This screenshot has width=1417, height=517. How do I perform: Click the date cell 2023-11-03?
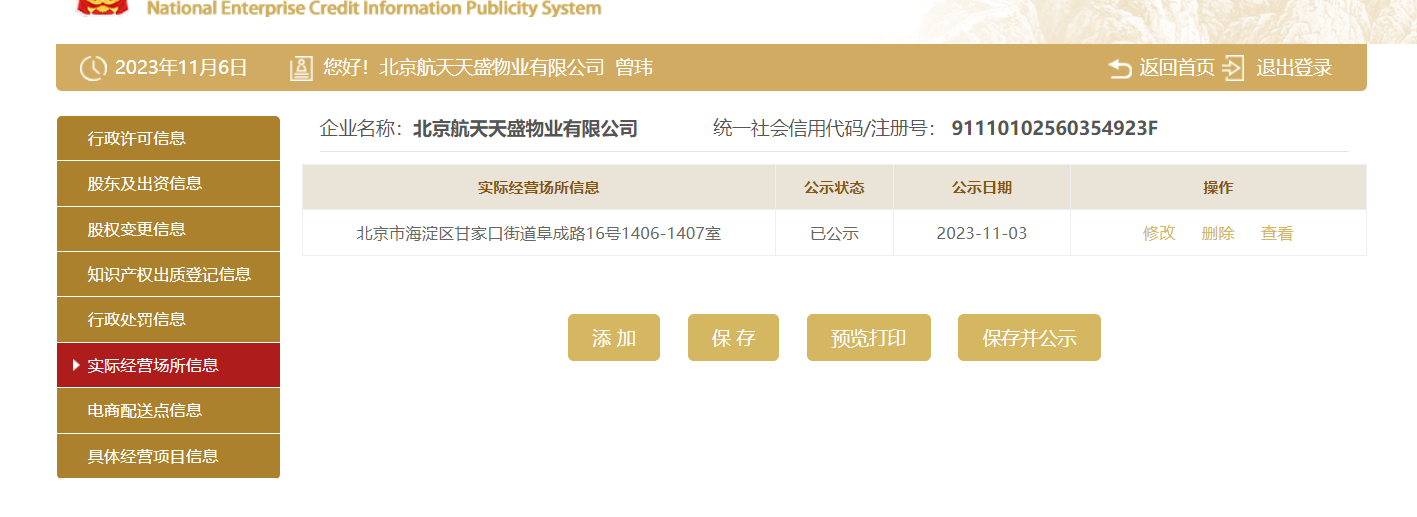(x=982, y=233)
